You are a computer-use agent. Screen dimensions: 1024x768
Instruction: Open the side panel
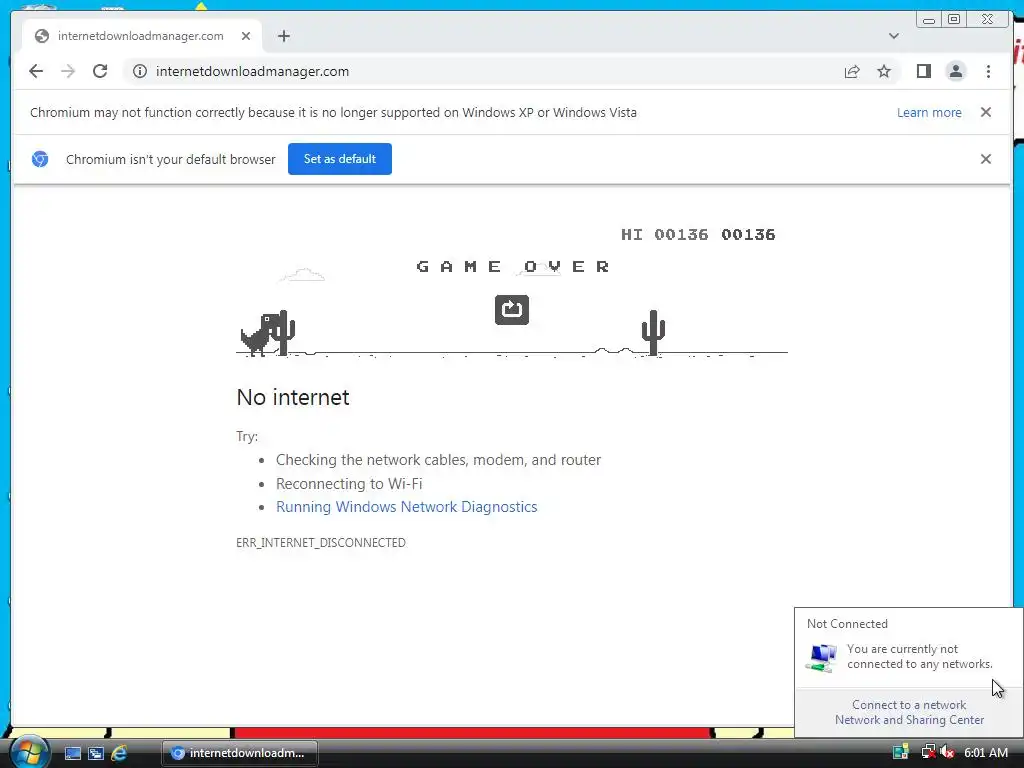(923, 71)
